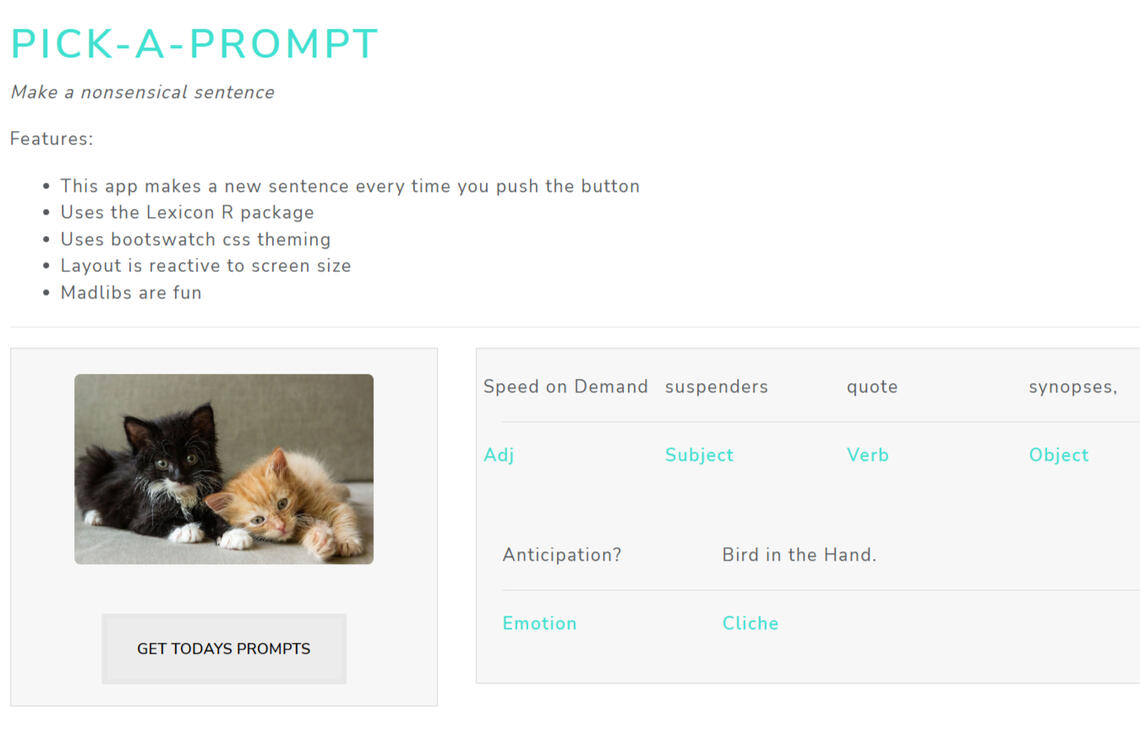Viewport: 1140px width, 735px height.
Task: Select the Verb category label
Action: click(x=867, y=455)
